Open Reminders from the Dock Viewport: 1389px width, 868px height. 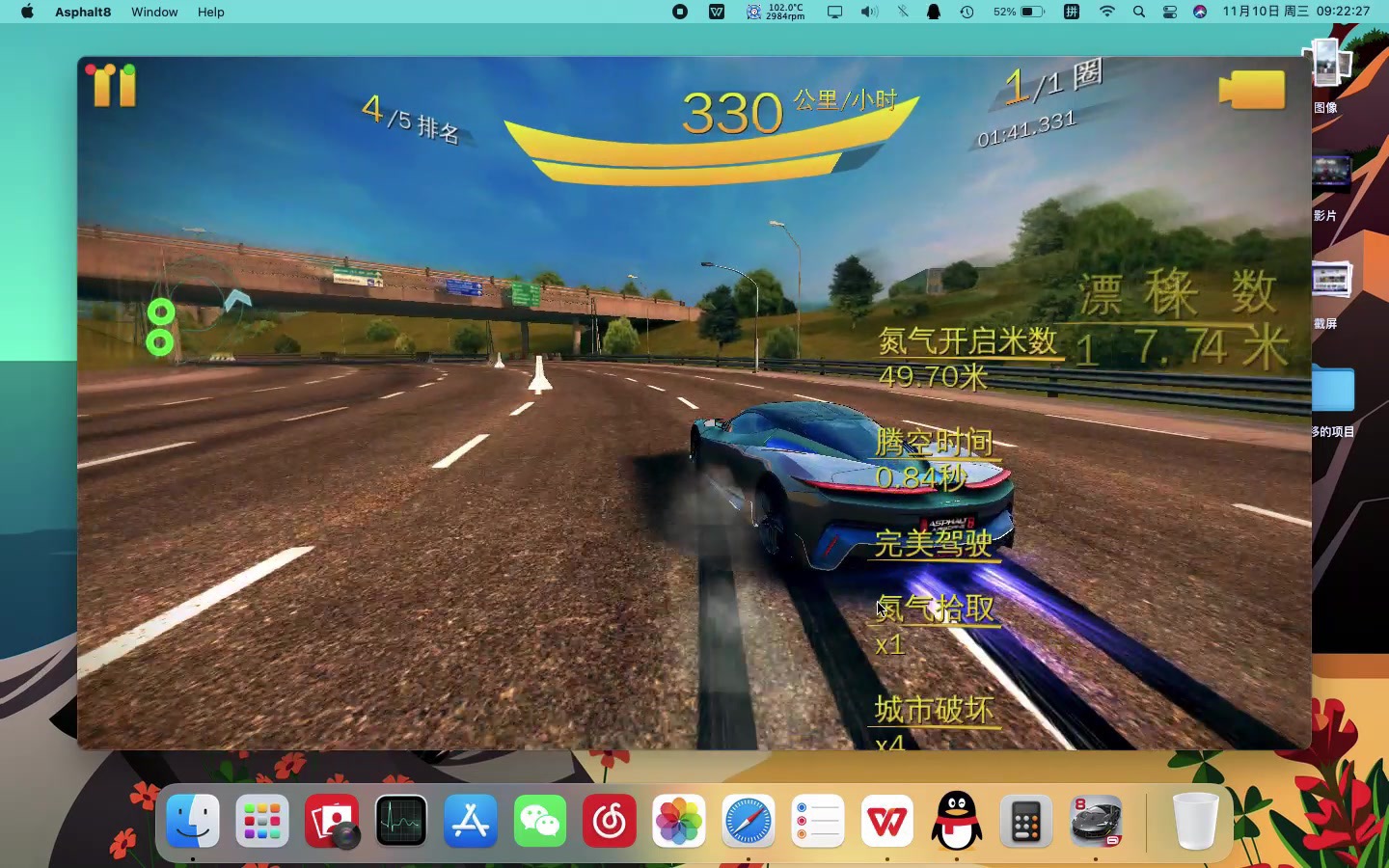coord(818,822)
